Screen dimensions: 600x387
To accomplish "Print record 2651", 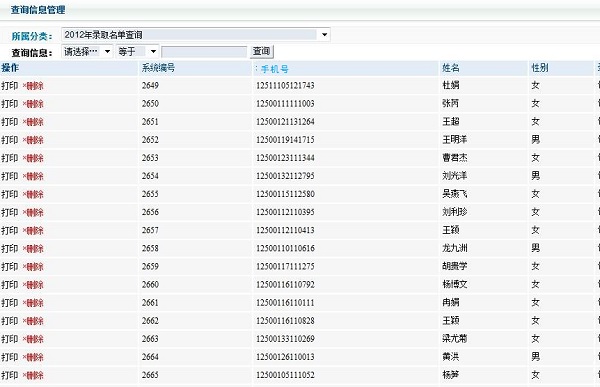I will [10, 122].
